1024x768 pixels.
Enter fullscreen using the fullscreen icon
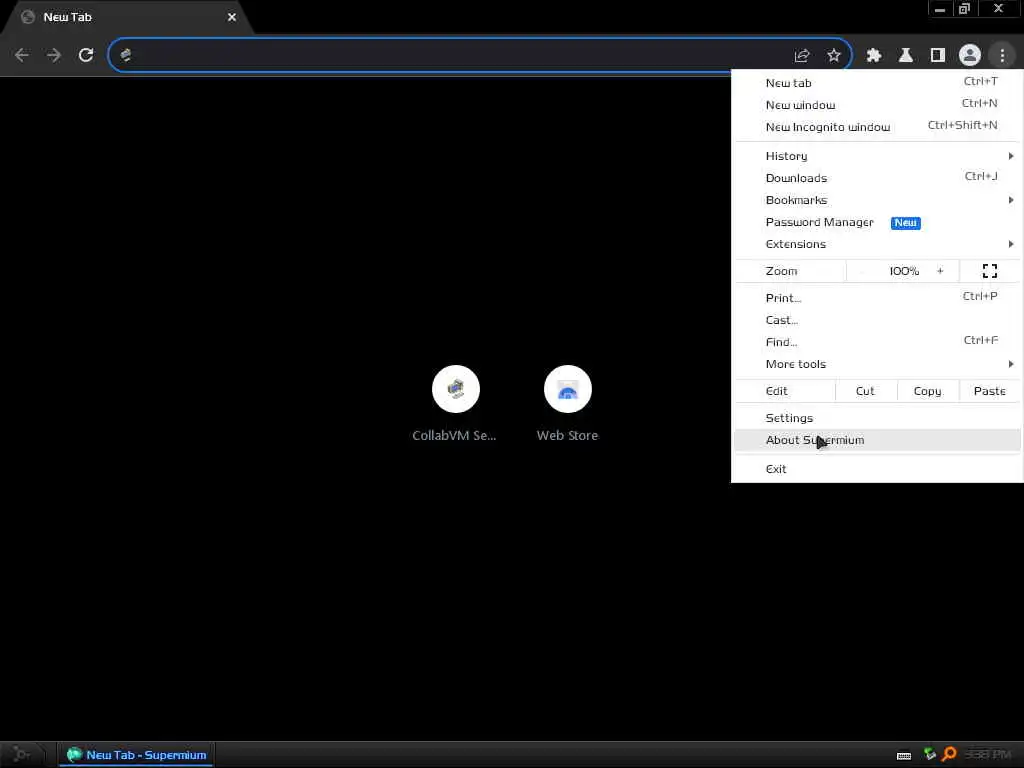pyautogui.click(x=989, y=271)
